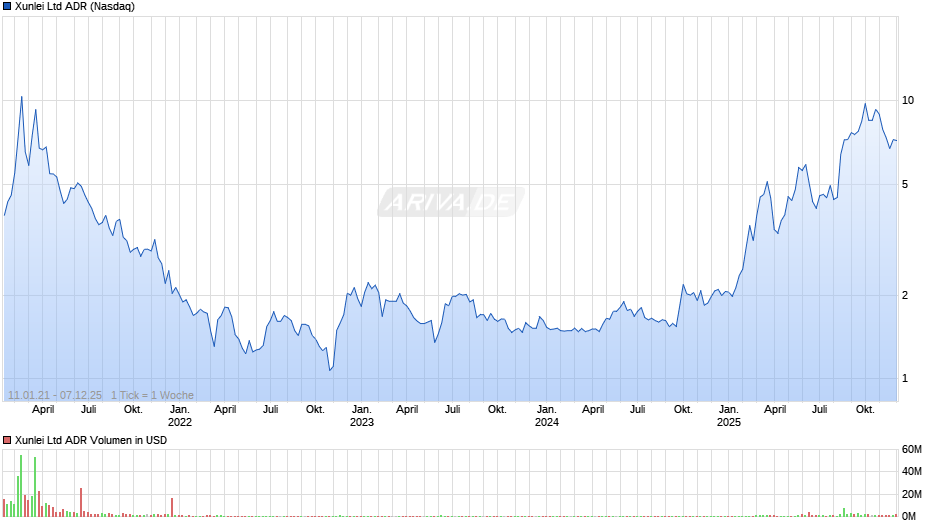Click the price axis label '10'
Image resolution: width=940 pixels, height=526 pixels.
tap(908, 100)
